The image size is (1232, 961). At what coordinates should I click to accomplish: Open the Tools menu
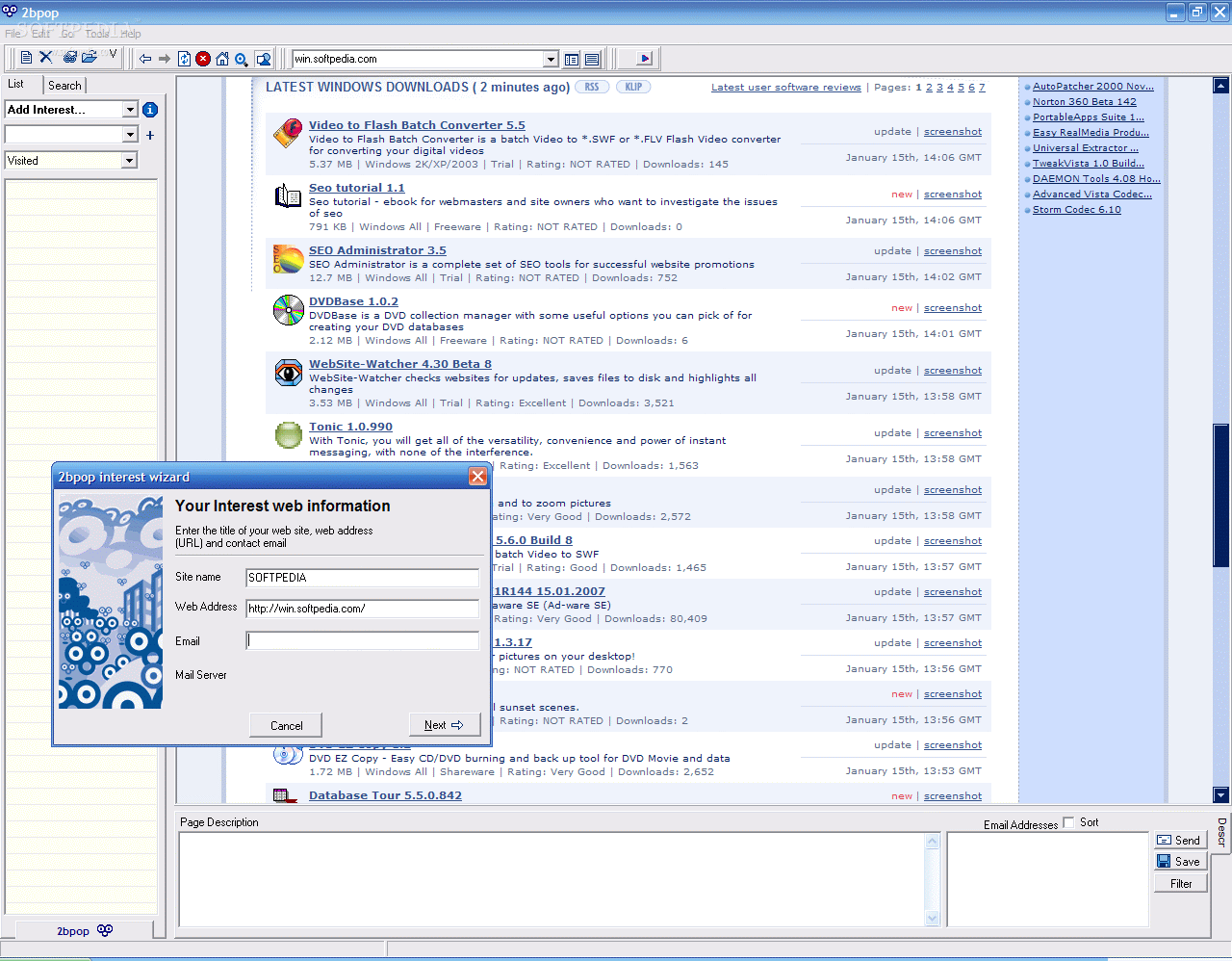tap(97, 33)
